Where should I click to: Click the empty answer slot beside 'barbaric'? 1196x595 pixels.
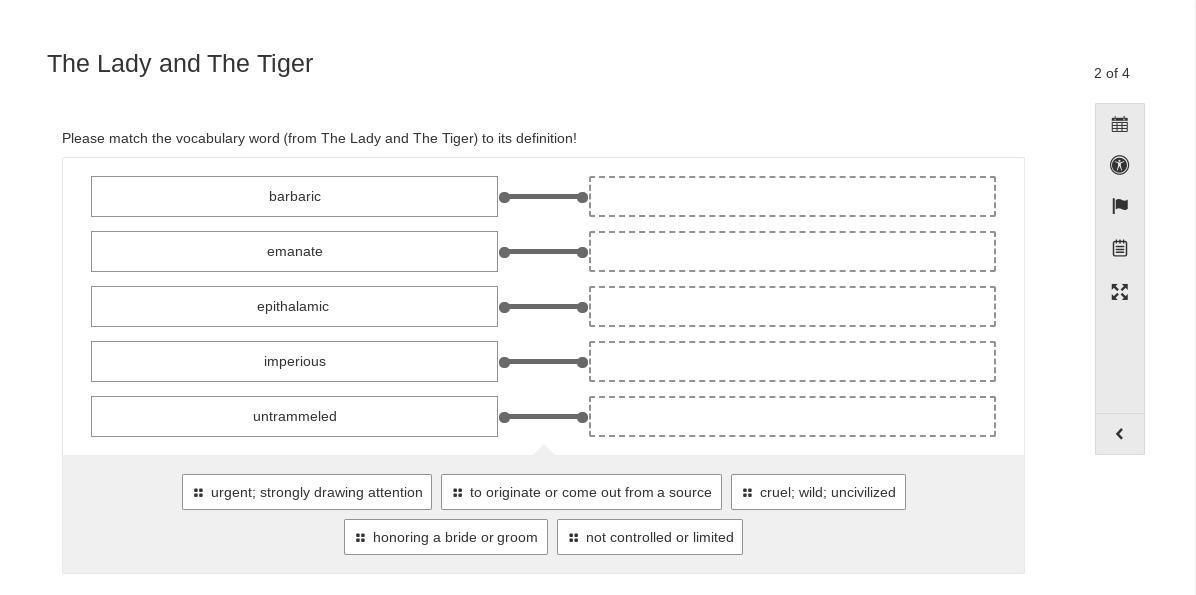(792, 197)
